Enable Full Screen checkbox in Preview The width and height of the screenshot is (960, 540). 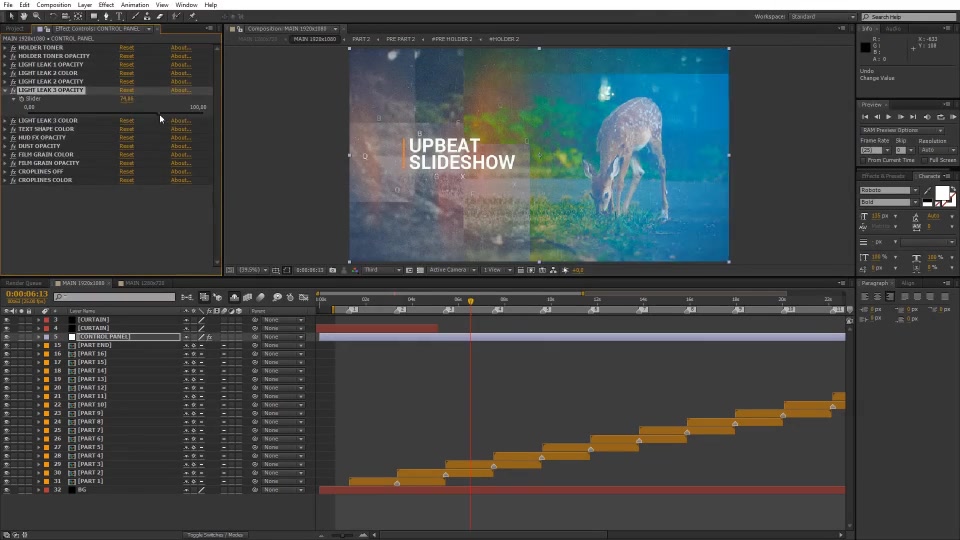[924, 160]
